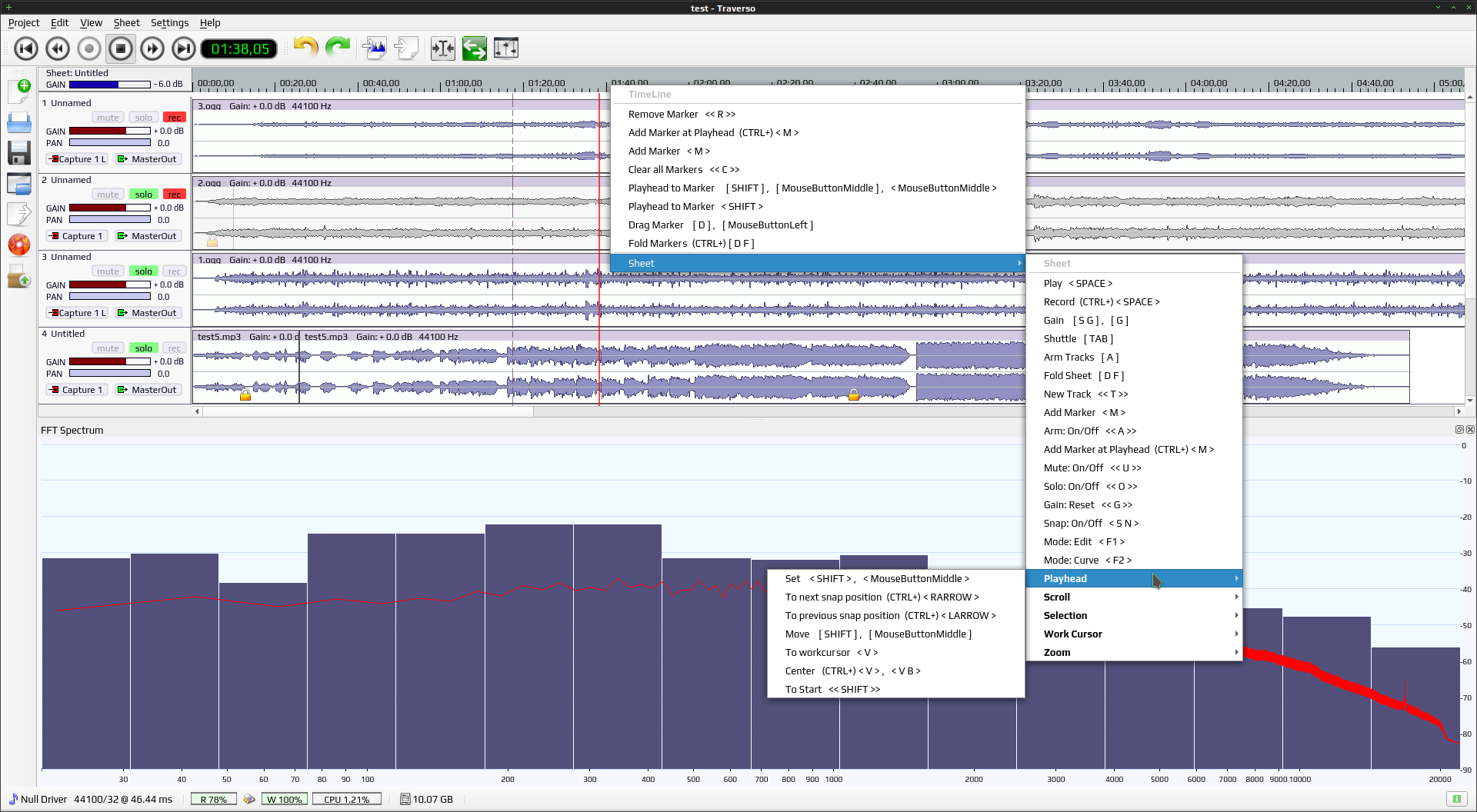Click the import audio icon in toolbar

tap(375, 48)
